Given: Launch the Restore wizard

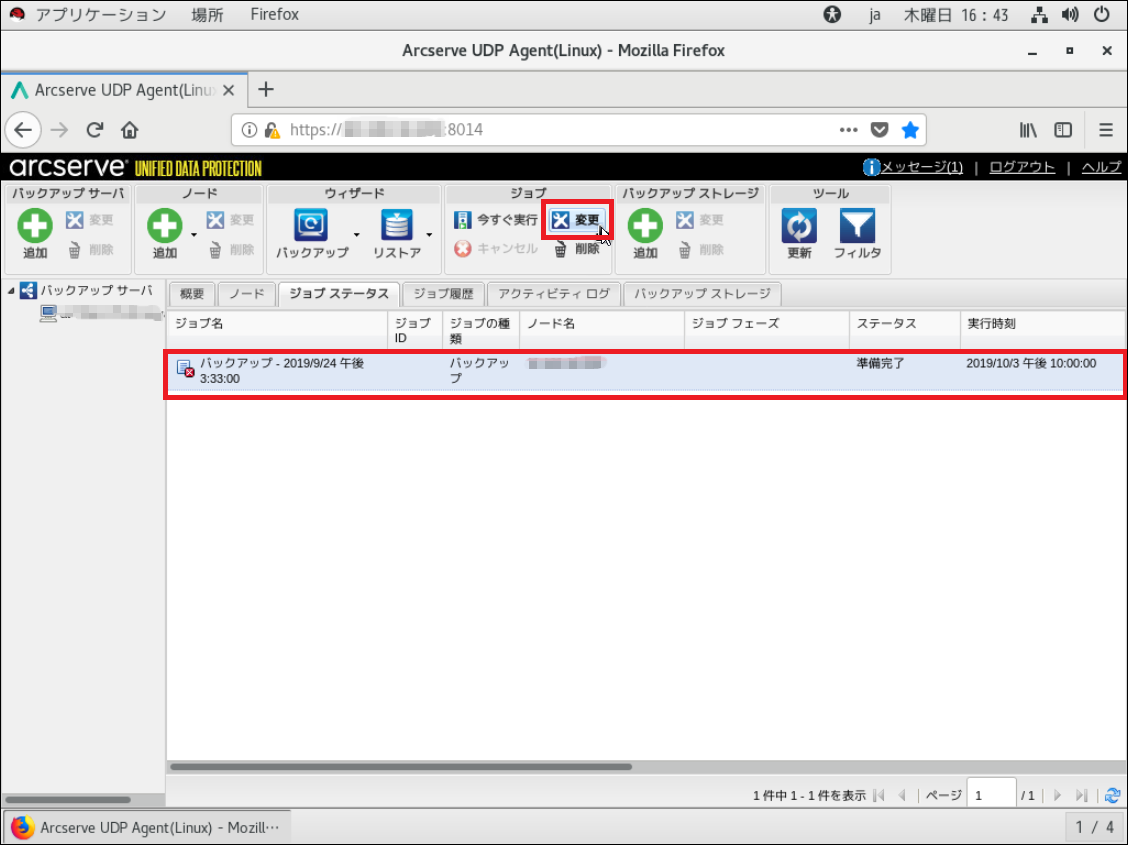Looking at the screenshot, I should click(x=396, y=234).
